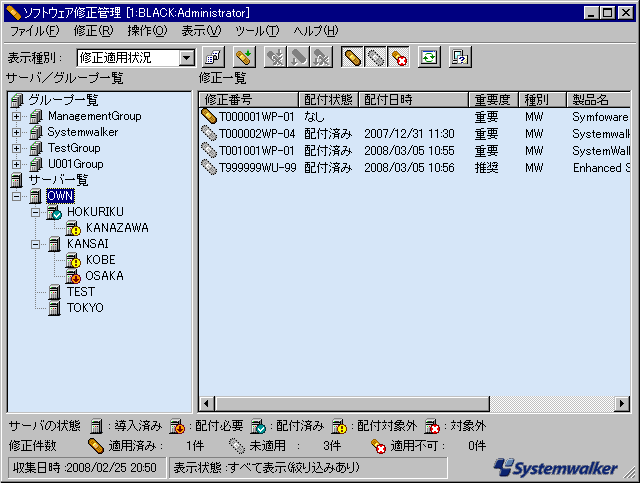Viewport: 640px width, 483px height.
Task: Select the グループ一覧 root item
Action: coord(63,100)
